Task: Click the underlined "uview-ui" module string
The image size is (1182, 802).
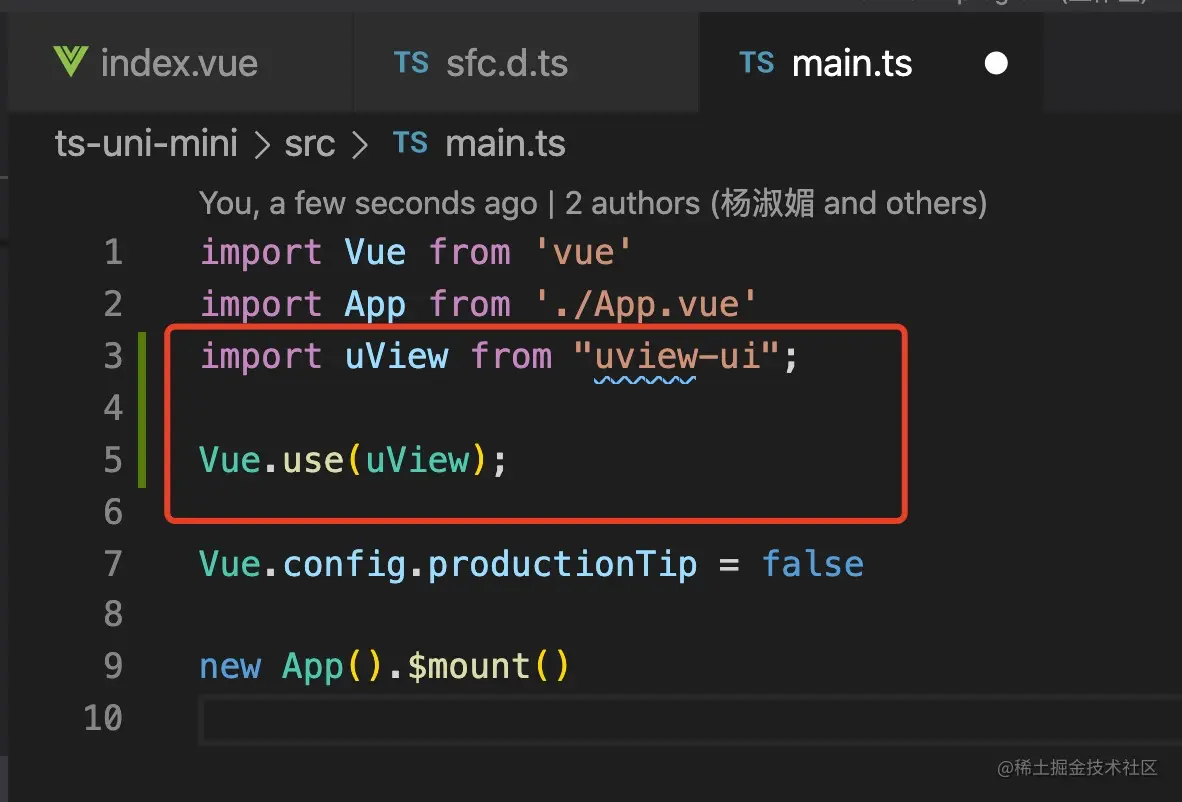Action: [x=677, y=357]
